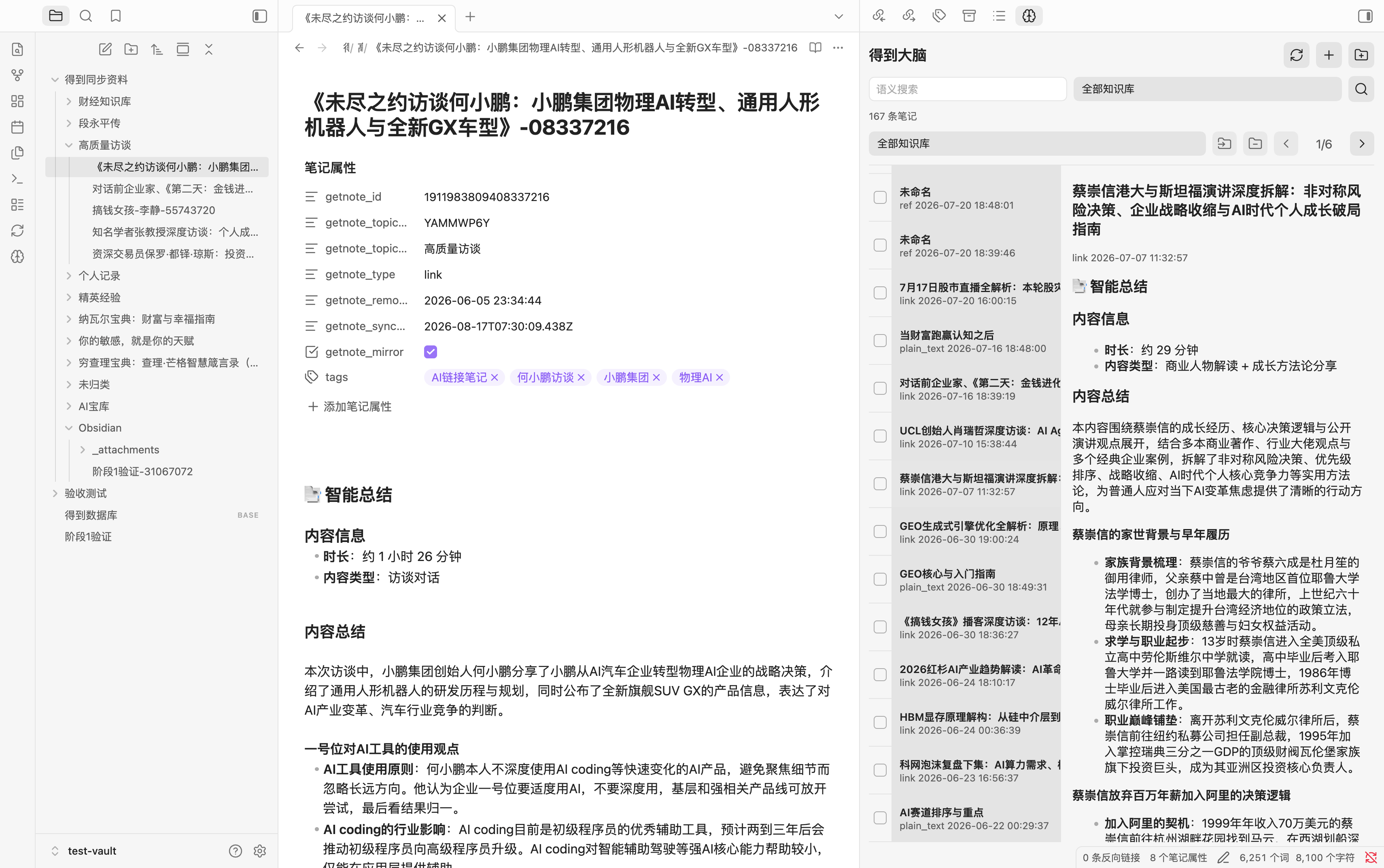
Task: Expand the 个人记录 folder
Action: click(x=69, y=275)
